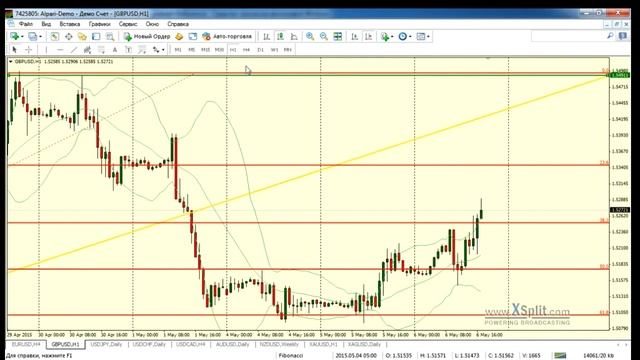Viewport: 640px width, 360px height.
Task: Open the Файл menu
Action: (x=26, y=24)
